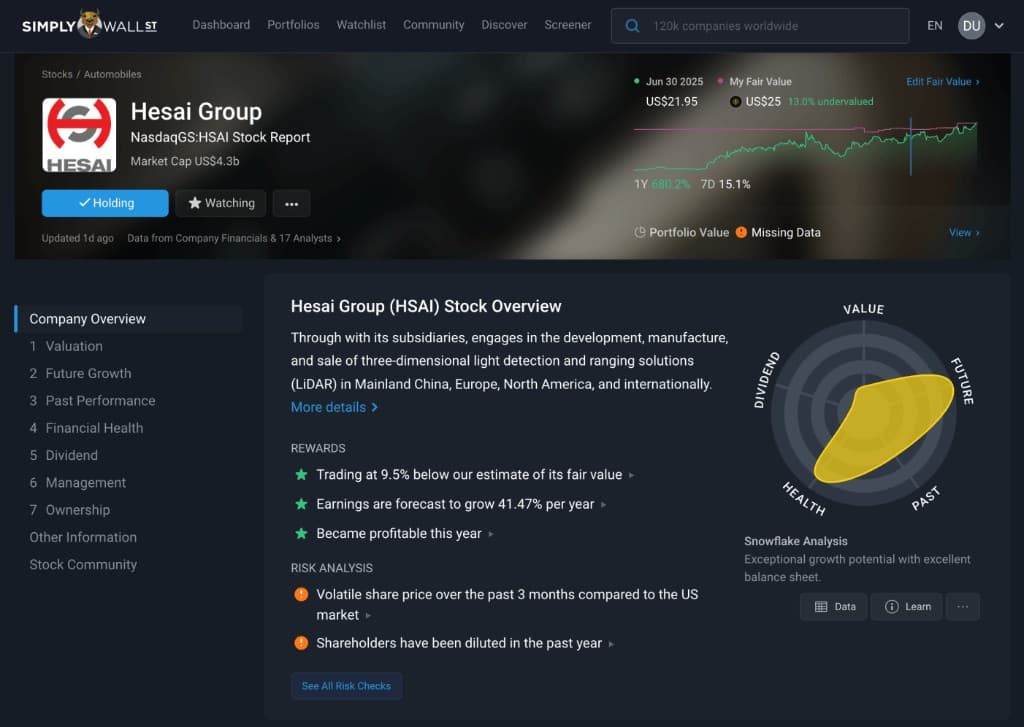Viewport: 1024px width, 727px height.
Task: Click the Hesai company logo
Action: tap(79, 135)
